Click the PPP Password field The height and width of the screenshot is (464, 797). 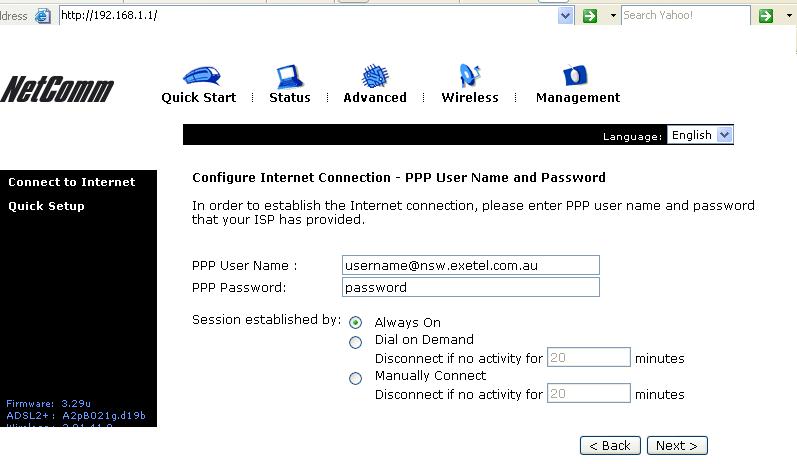click(470, 287)
